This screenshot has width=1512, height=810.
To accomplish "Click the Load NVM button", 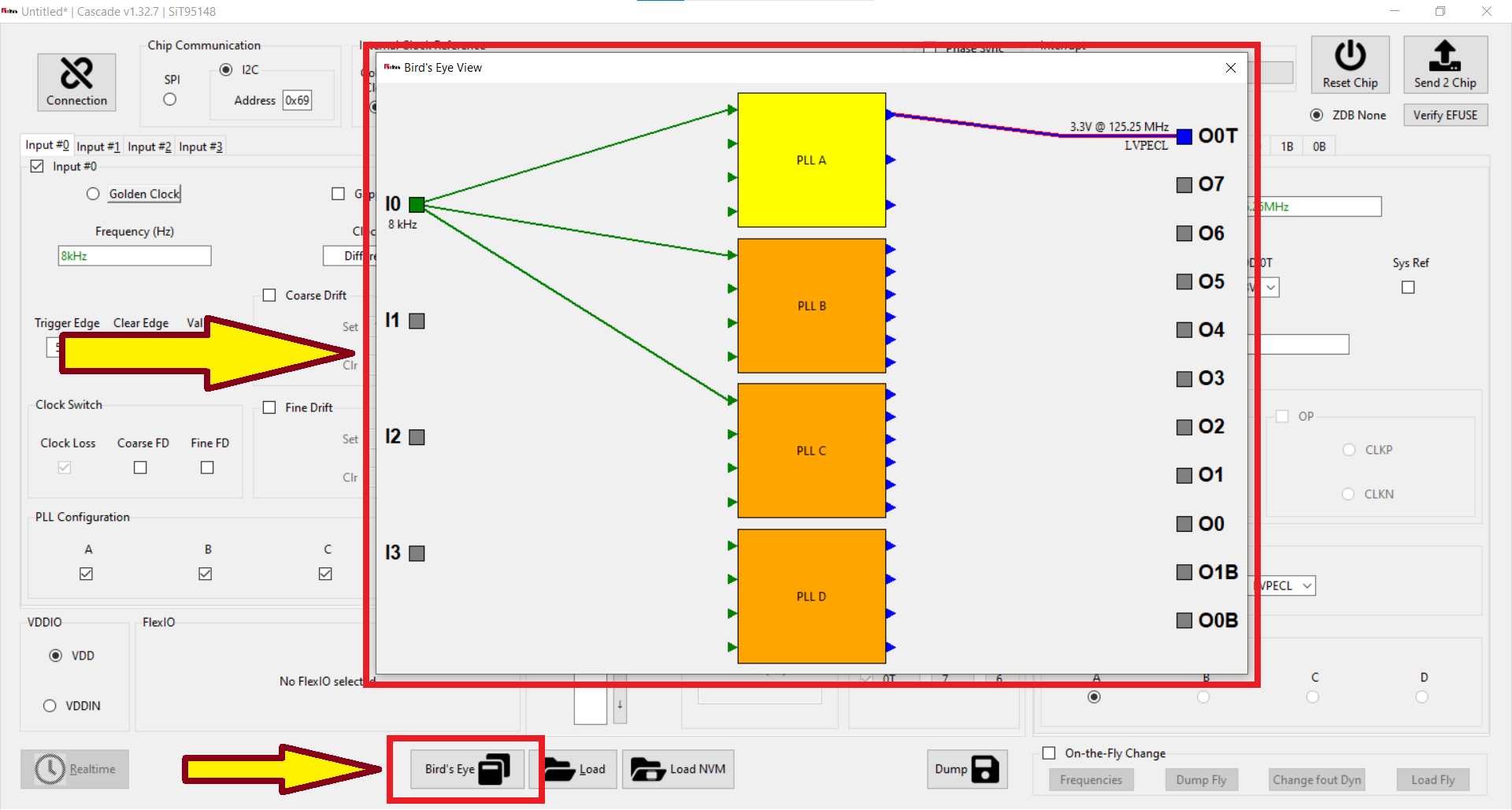I will (x=678, y=769).
